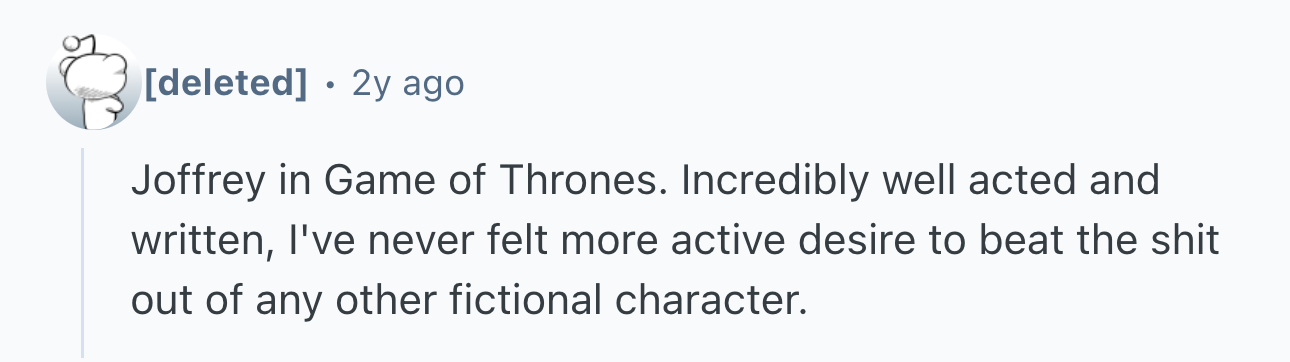Click the word out starting the last line
The image size is (1290, 362).
(155, 298)
